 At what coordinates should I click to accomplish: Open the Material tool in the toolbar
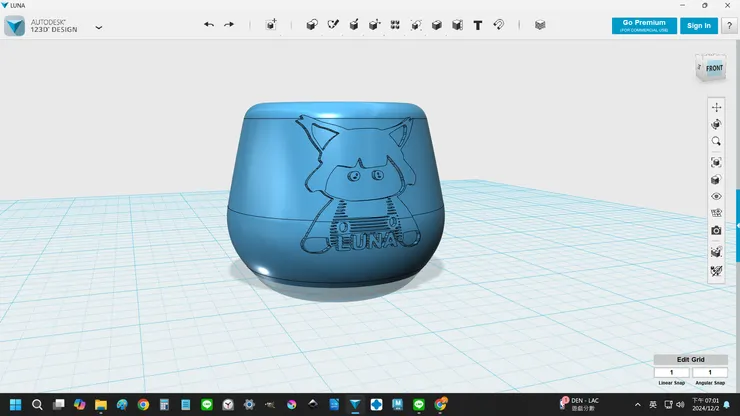click(x=540, y=25)
